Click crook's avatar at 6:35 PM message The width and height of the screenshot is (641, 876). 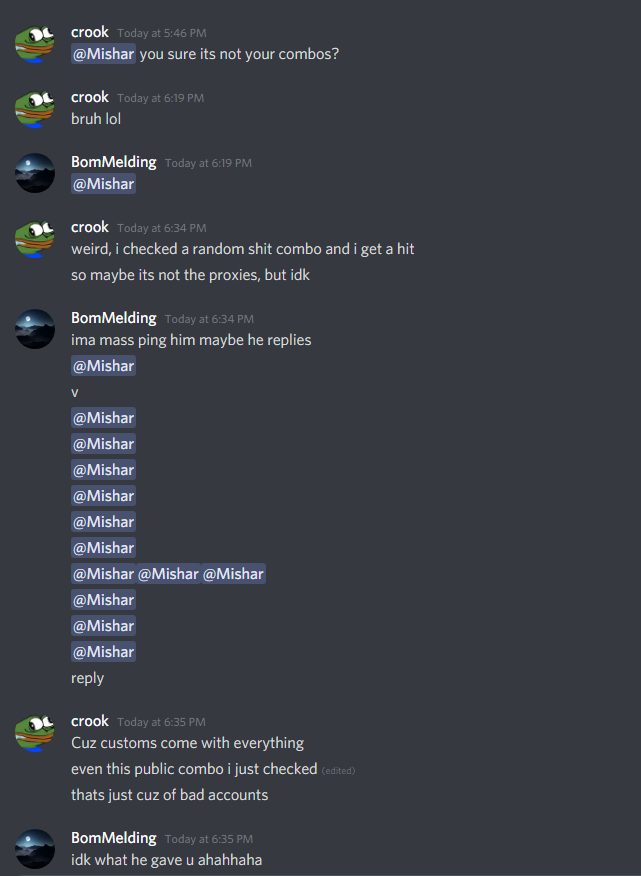35,732
